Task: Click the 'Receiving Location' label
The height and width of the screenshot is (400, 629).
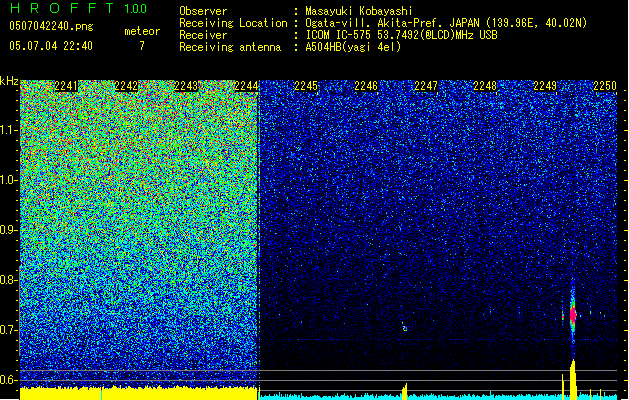Action: (233, 23)
